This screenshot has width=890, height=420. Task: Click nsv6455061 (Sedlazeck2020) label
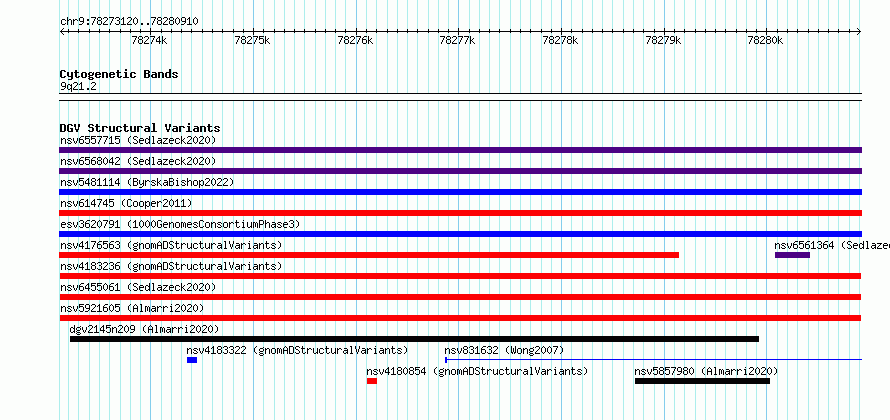click(138, 287)
